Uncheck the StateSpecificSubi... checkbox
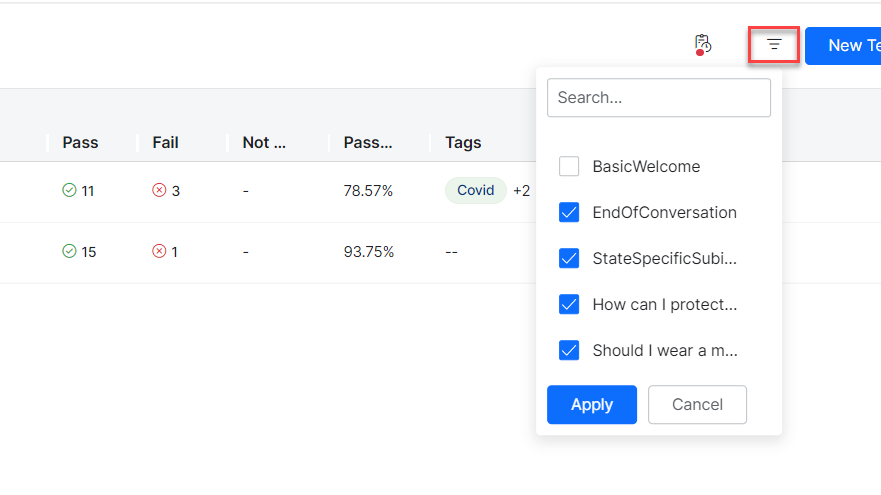The image size is (881, 495). 569,259
